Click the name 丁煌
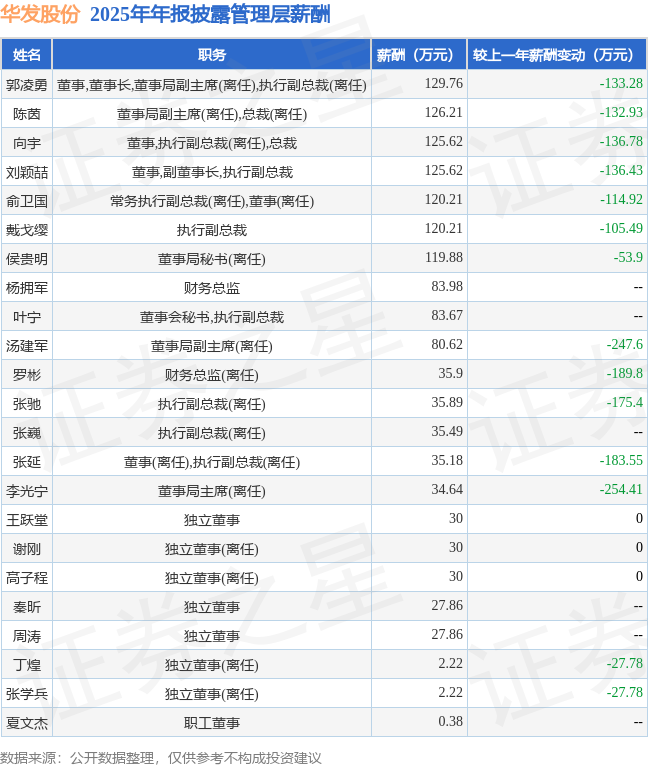The width and height of the screenshot is (648, 767). (26, 665)
